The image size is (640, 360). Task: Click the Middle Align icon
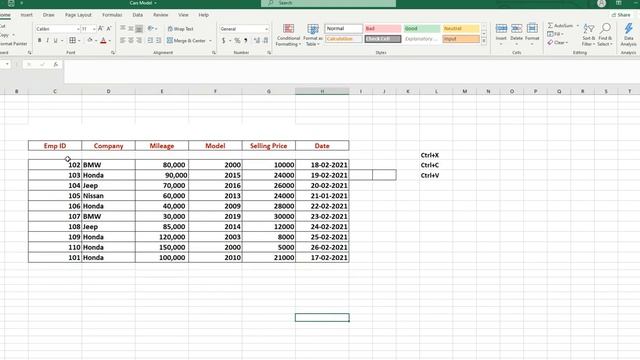point(131,29)
